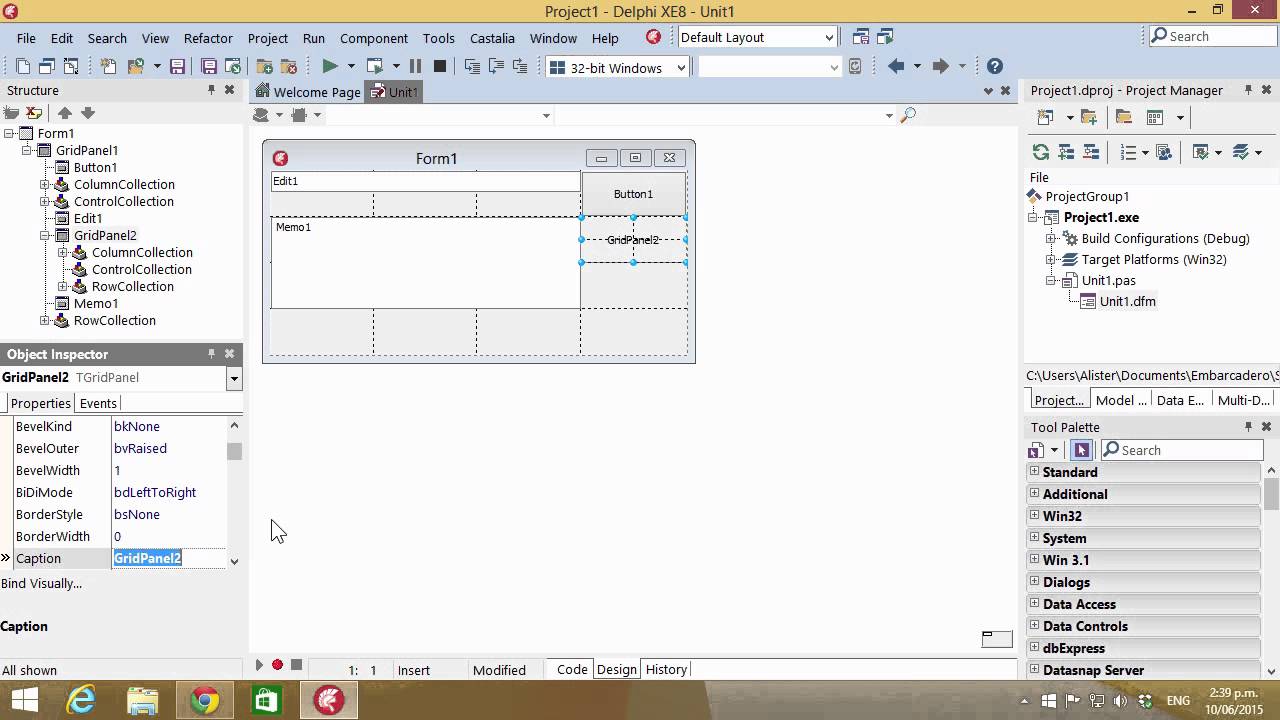Expand the Standard palette category
This screenshot has height=720, width=1280.
1035,472
